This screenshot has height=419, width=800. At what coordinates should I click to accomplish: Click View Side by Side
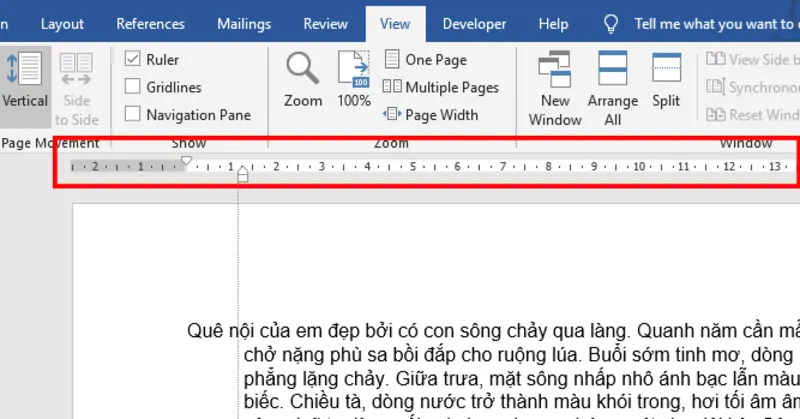click(x=753, y=59)
